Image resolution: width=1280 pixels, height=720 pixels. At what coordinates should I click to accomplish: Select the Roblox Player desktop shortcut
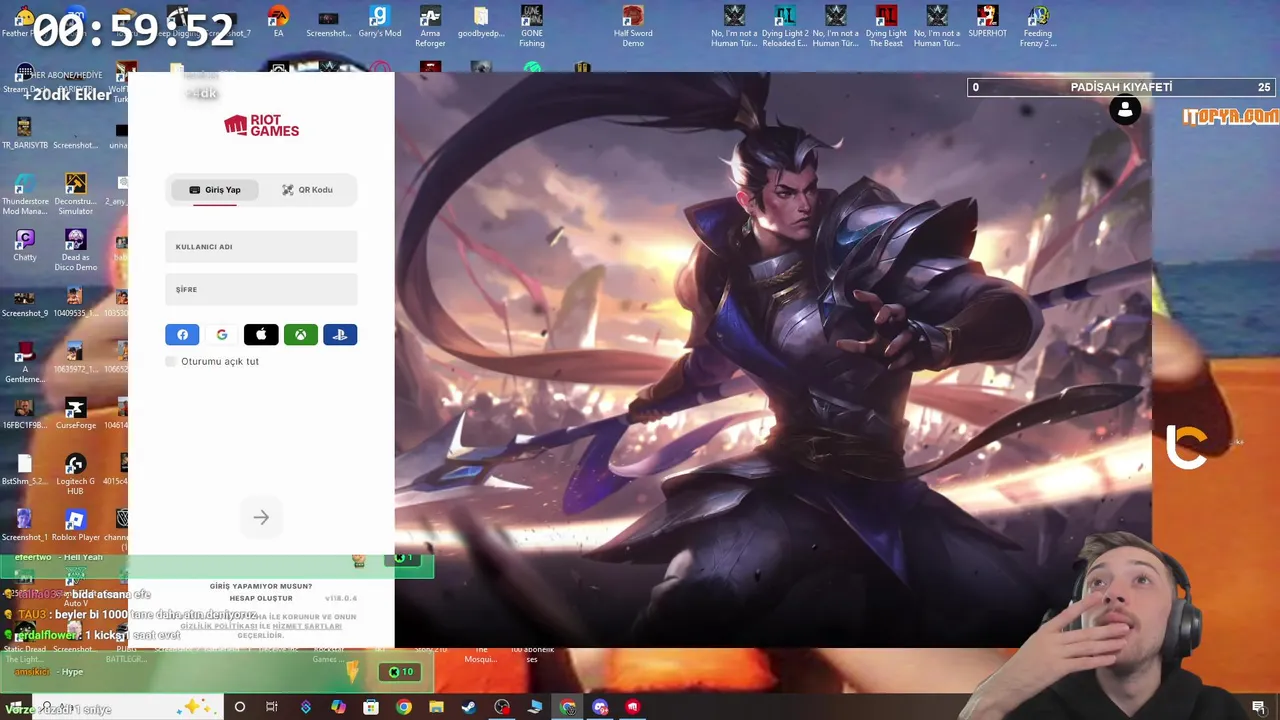coord(75,526)
